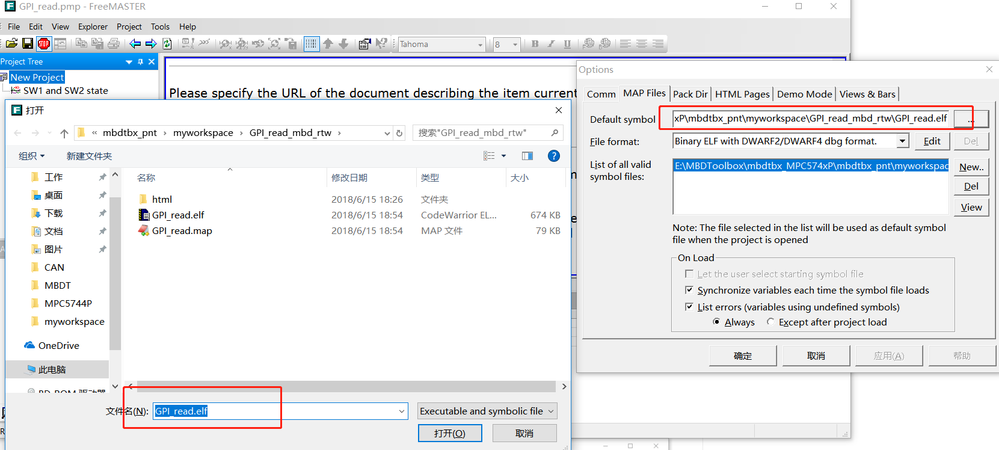The height and width of the screenshot is (450, 999).
Task: Open the Project menu
Action: click(129, 27)
